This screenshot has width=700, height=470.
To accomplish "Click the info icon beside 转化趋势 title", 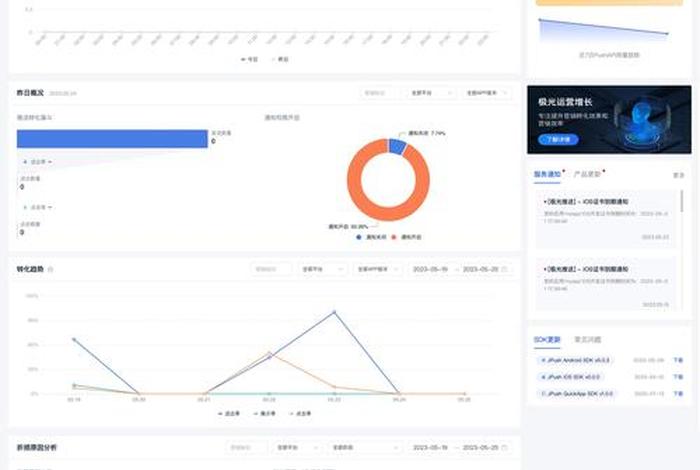I will (51, 269).
